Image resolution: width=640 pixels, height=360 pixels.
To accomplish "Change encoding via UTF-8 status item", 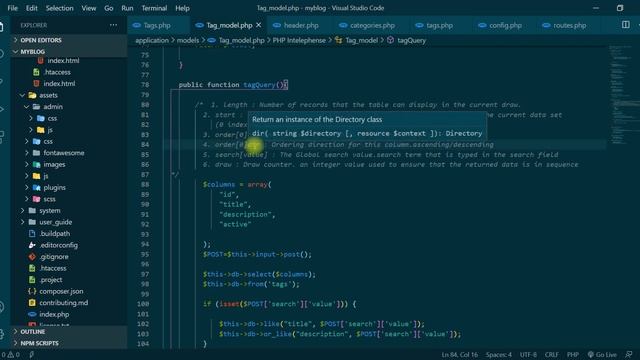I will point(528,355).
